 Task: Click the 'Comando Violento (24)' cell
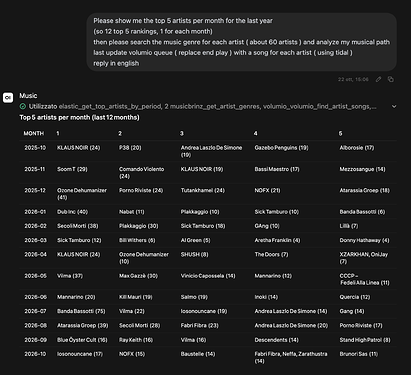coord(142,173)
